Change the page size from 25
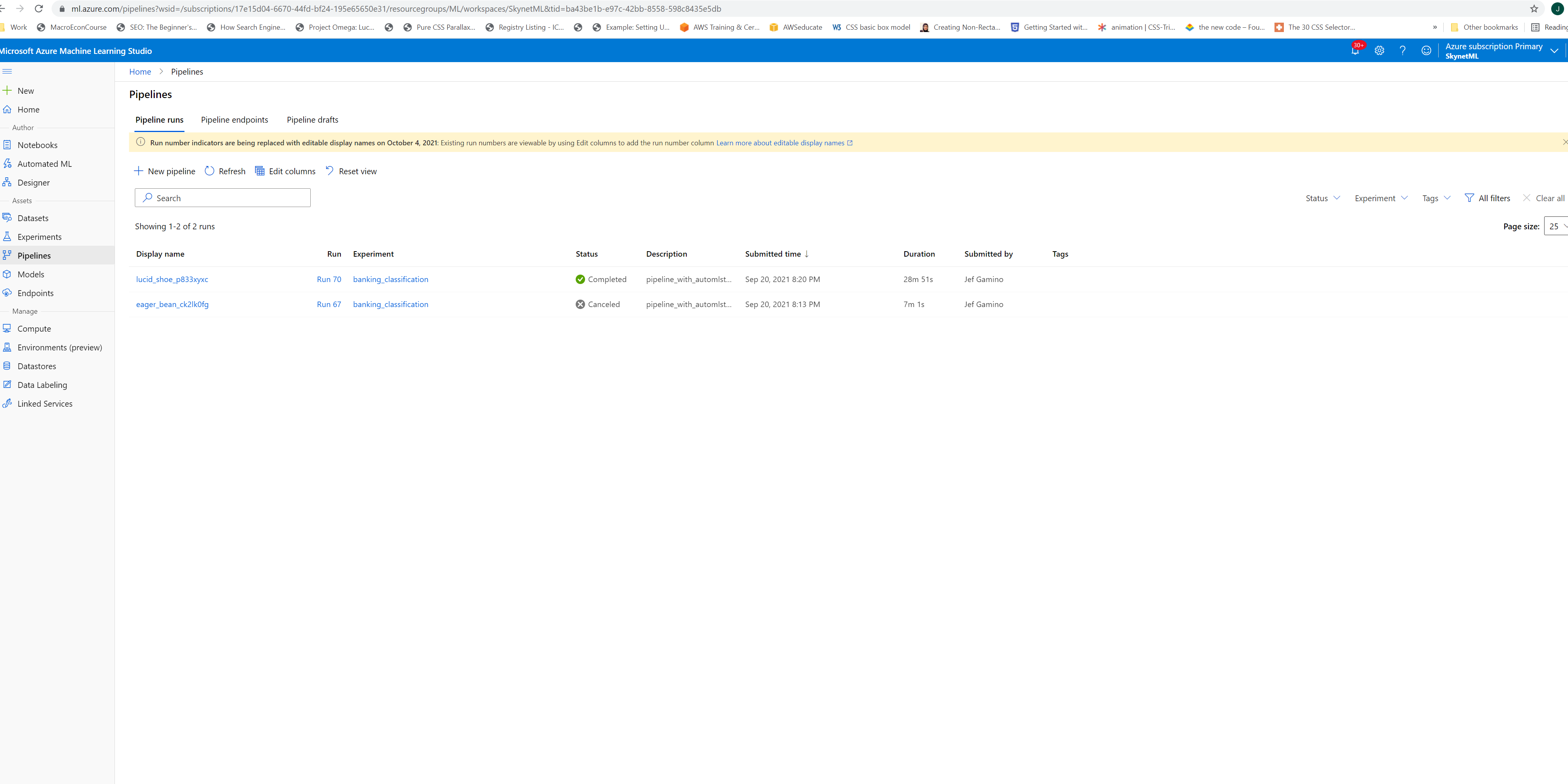The height and width of the screenshot is (784, 1568). pyautogui.click(x=1556, y=226)
